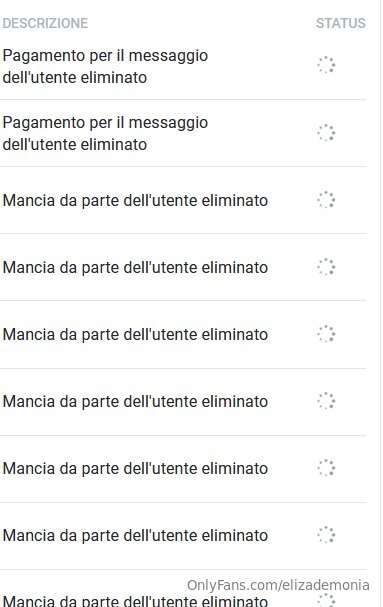Click pending status icon of sixth Mancia row
Image resolution: width=383 pixels, height=607 pixels.
pyautogui.click(x=326, y=535)
